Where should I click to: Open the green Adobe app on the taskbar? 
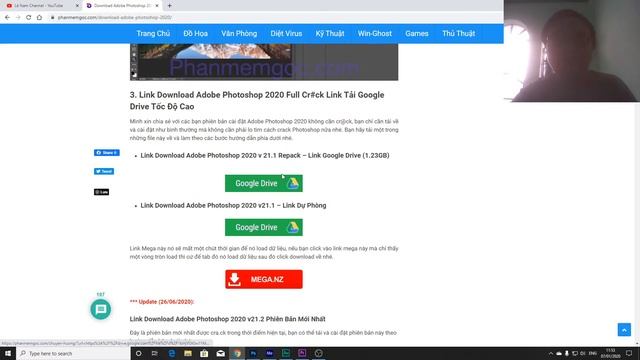point(286,353)
